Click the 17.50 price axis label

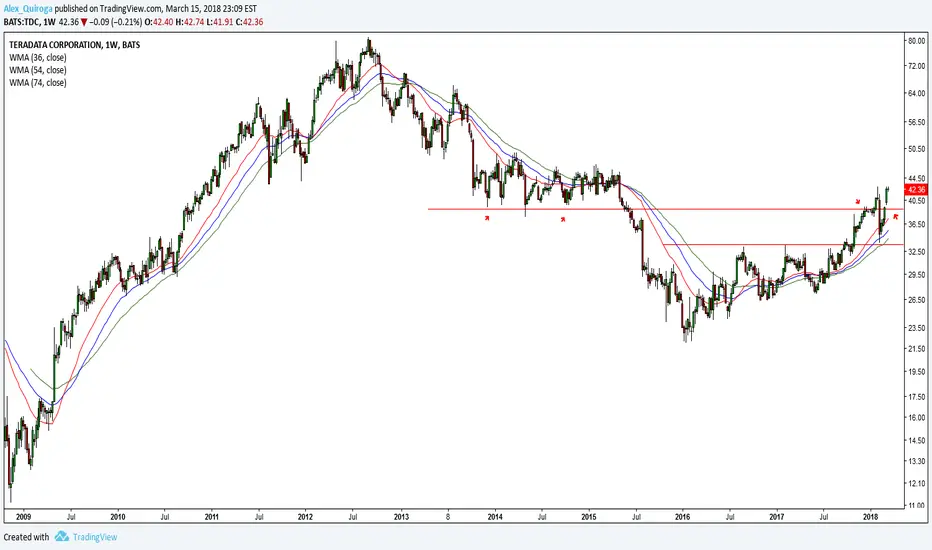pyautogui.click(x=917, y=397)
